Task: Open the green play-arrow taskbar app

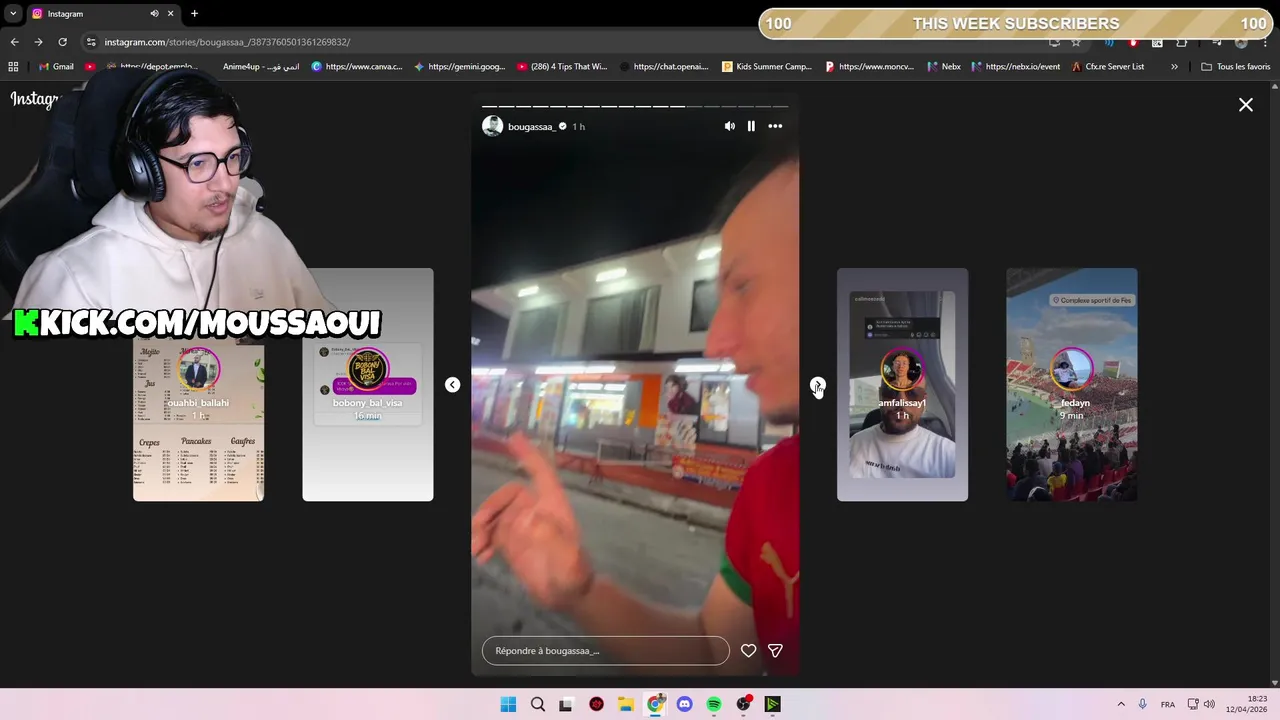Action: pyautogui.click(x=772, y=704)
